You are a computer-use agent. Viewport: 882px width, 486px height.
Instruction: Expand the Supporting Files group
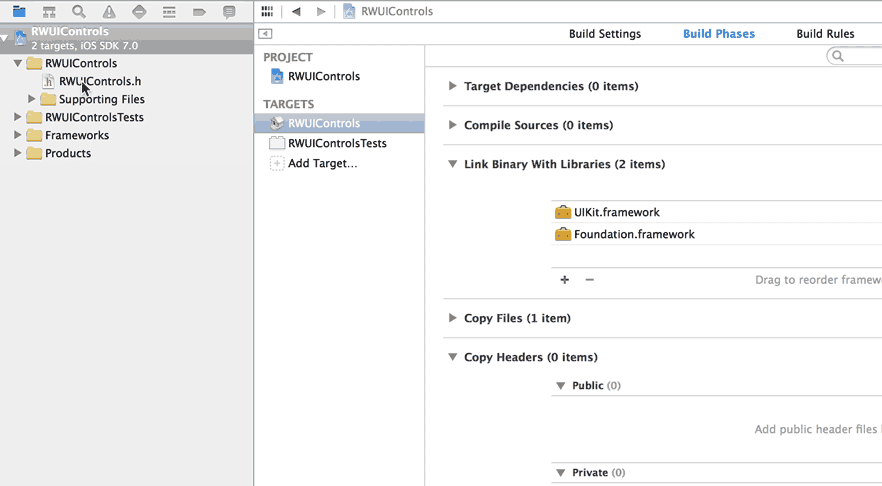point(32,99)
